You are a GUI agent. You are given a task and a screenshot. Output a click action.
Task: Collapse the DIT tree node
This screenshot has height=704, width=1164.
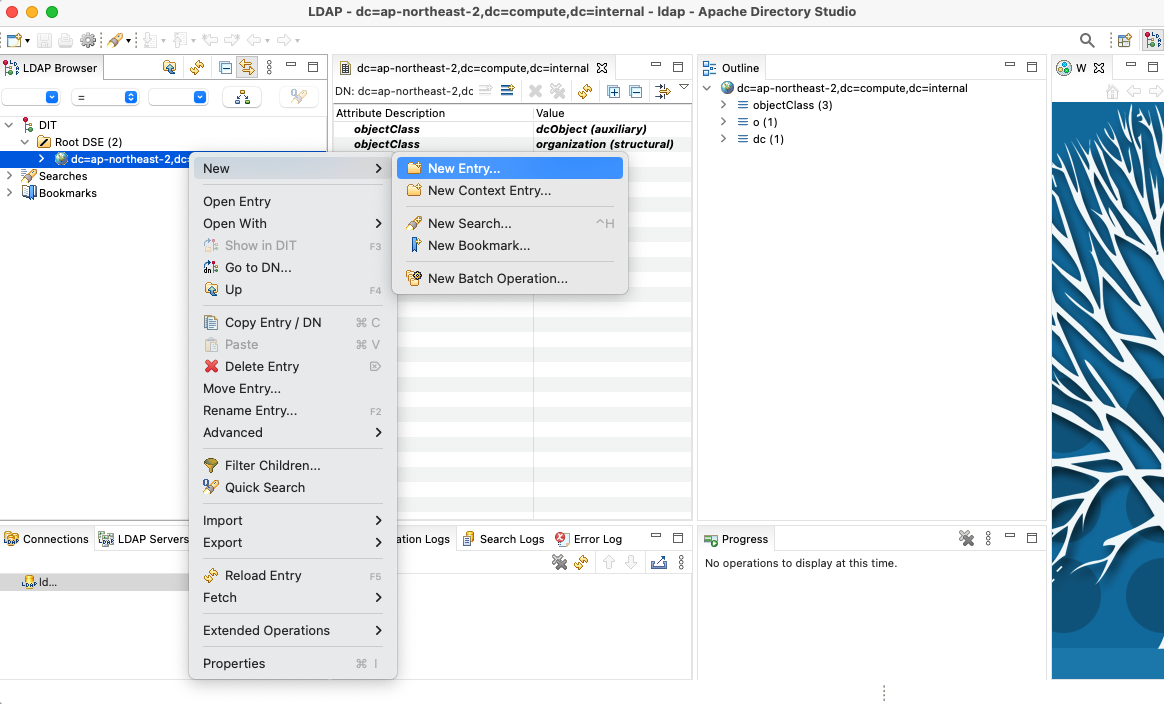tap(9, 125)
